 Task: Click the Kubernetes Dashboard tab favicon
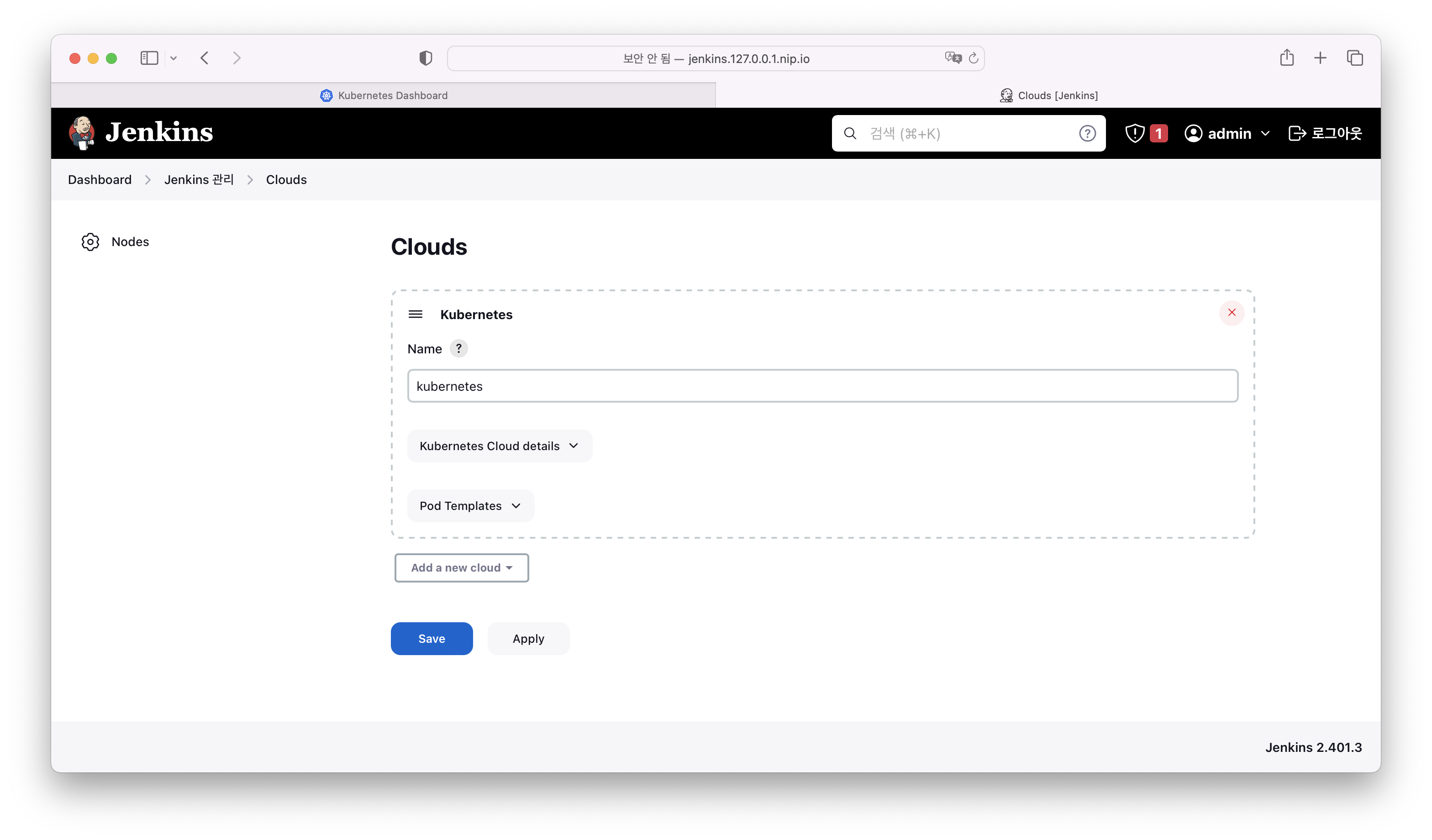326,95
